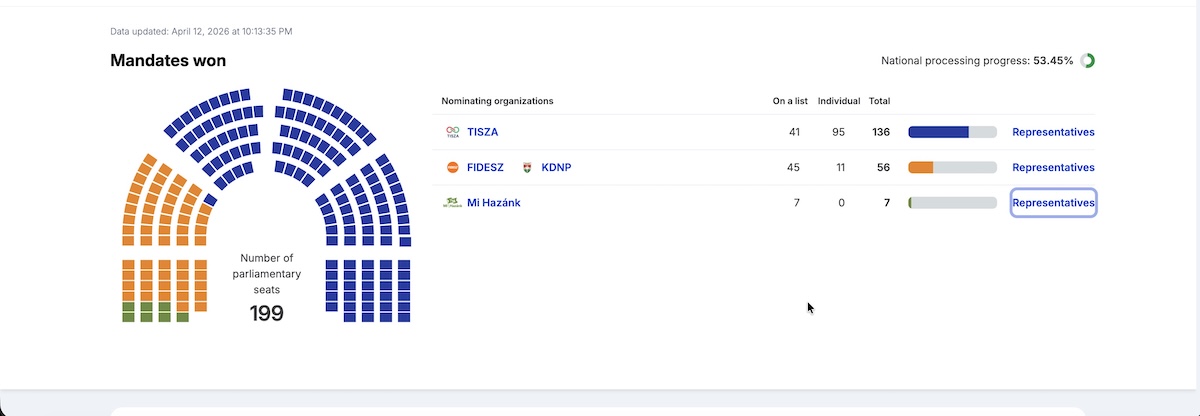Click the 'Total' column header
This screenshot has width=1200, height=416.
pyautogui.click(x=879, y=101)
